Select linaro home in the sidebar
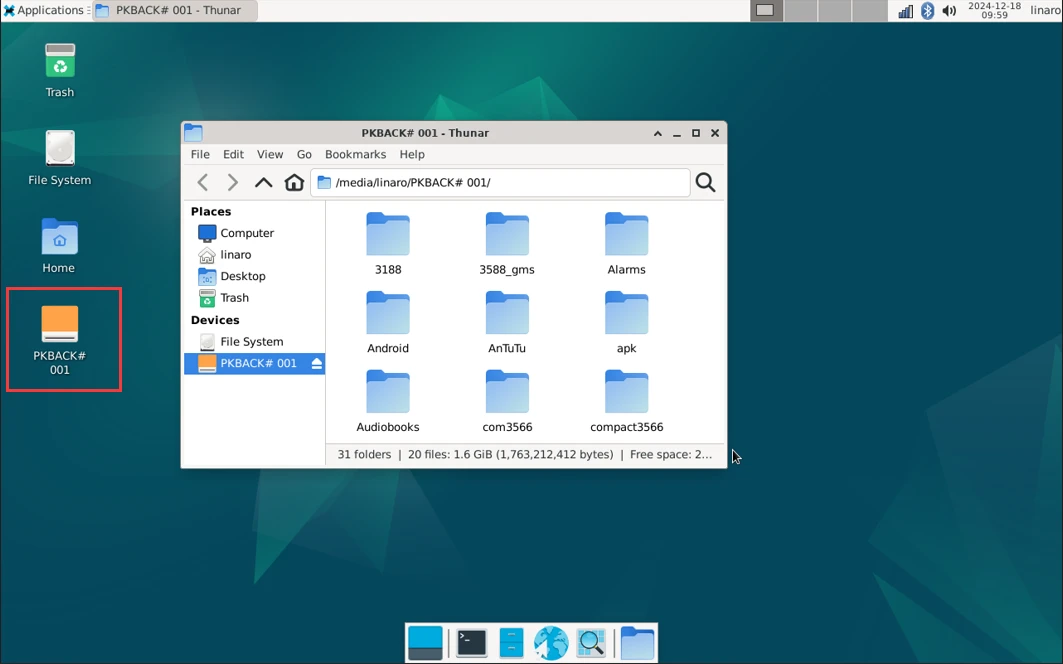 click(x=254, y=254)
